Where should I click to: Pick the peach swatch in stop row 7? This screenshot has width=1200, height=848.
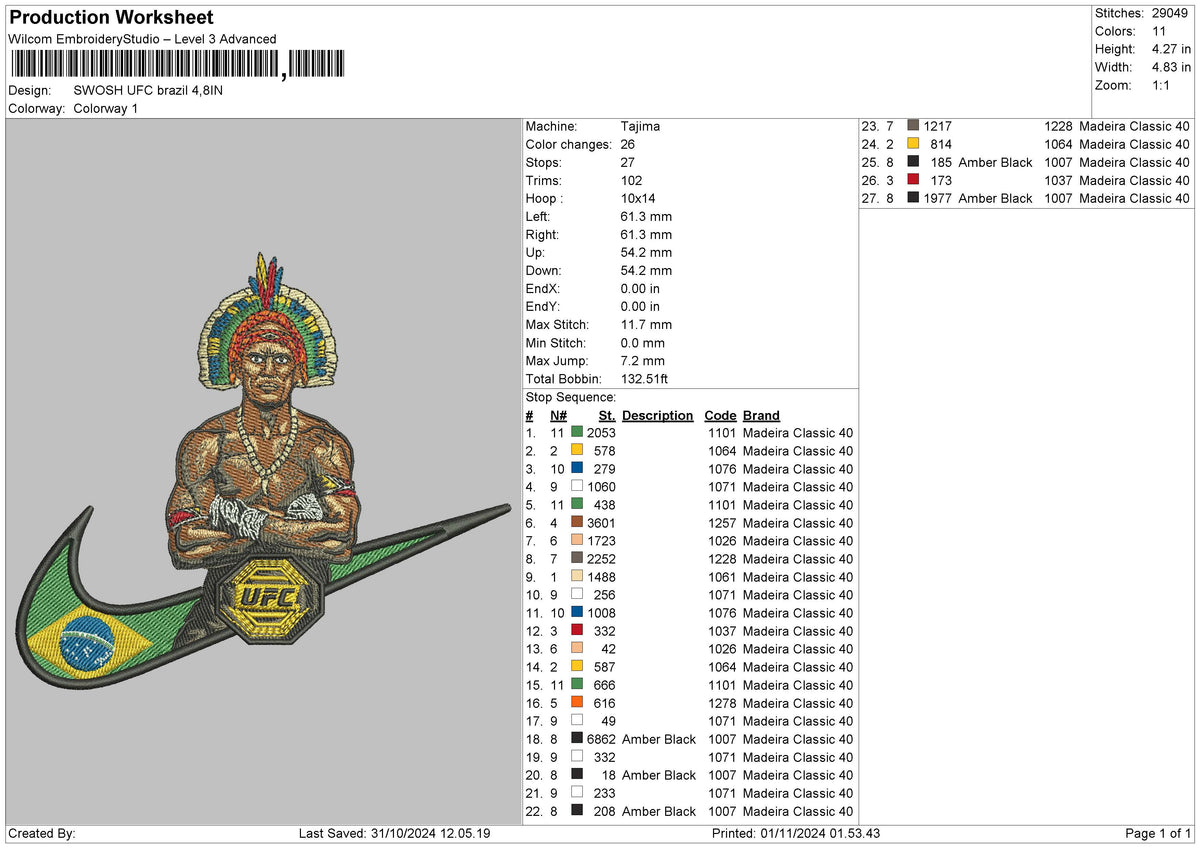(577, 541)
